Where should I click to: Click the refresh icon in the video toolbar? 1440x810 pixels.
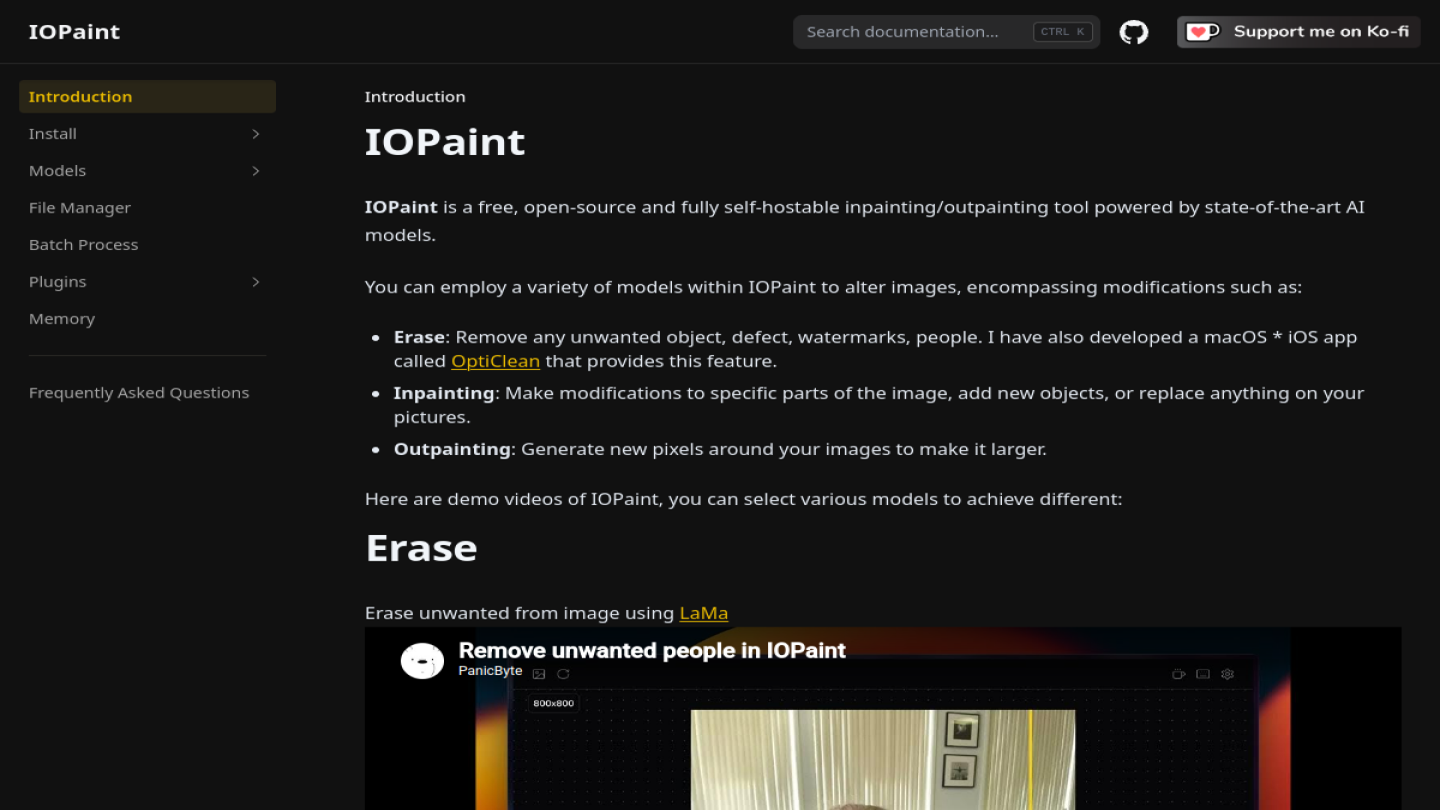point(563,674)
